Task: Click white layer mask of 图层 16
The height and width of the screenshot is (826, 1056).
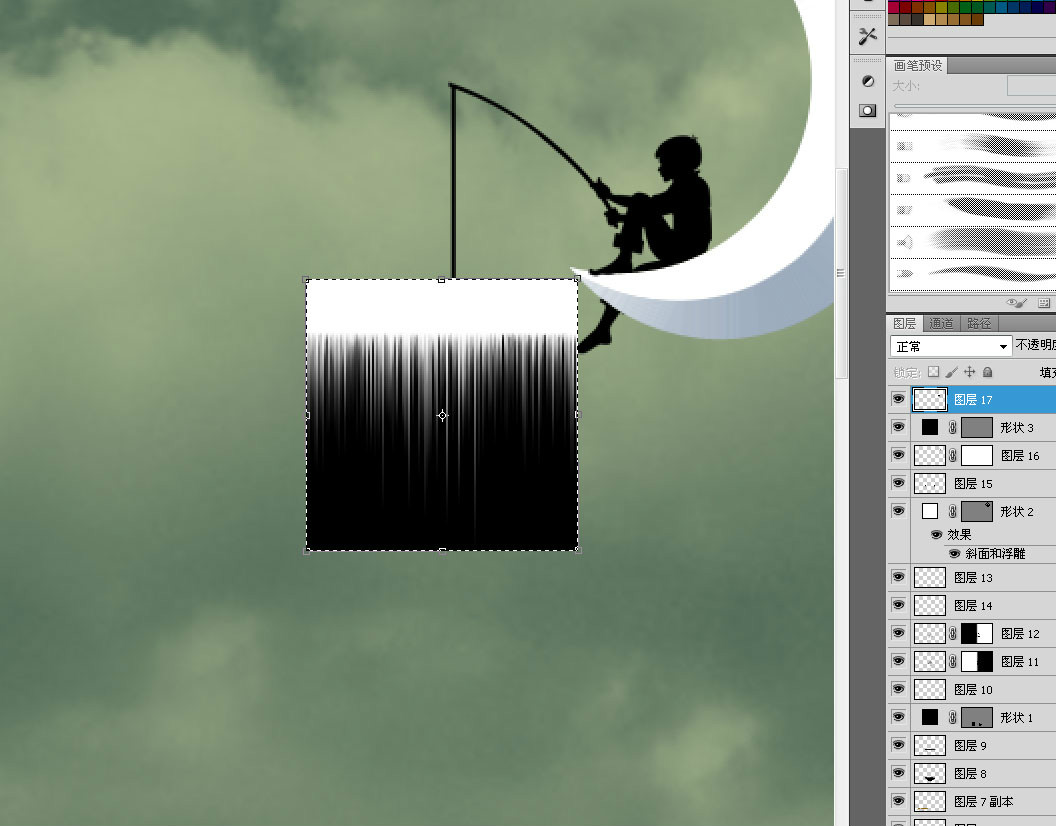Action: coord(977,455)
